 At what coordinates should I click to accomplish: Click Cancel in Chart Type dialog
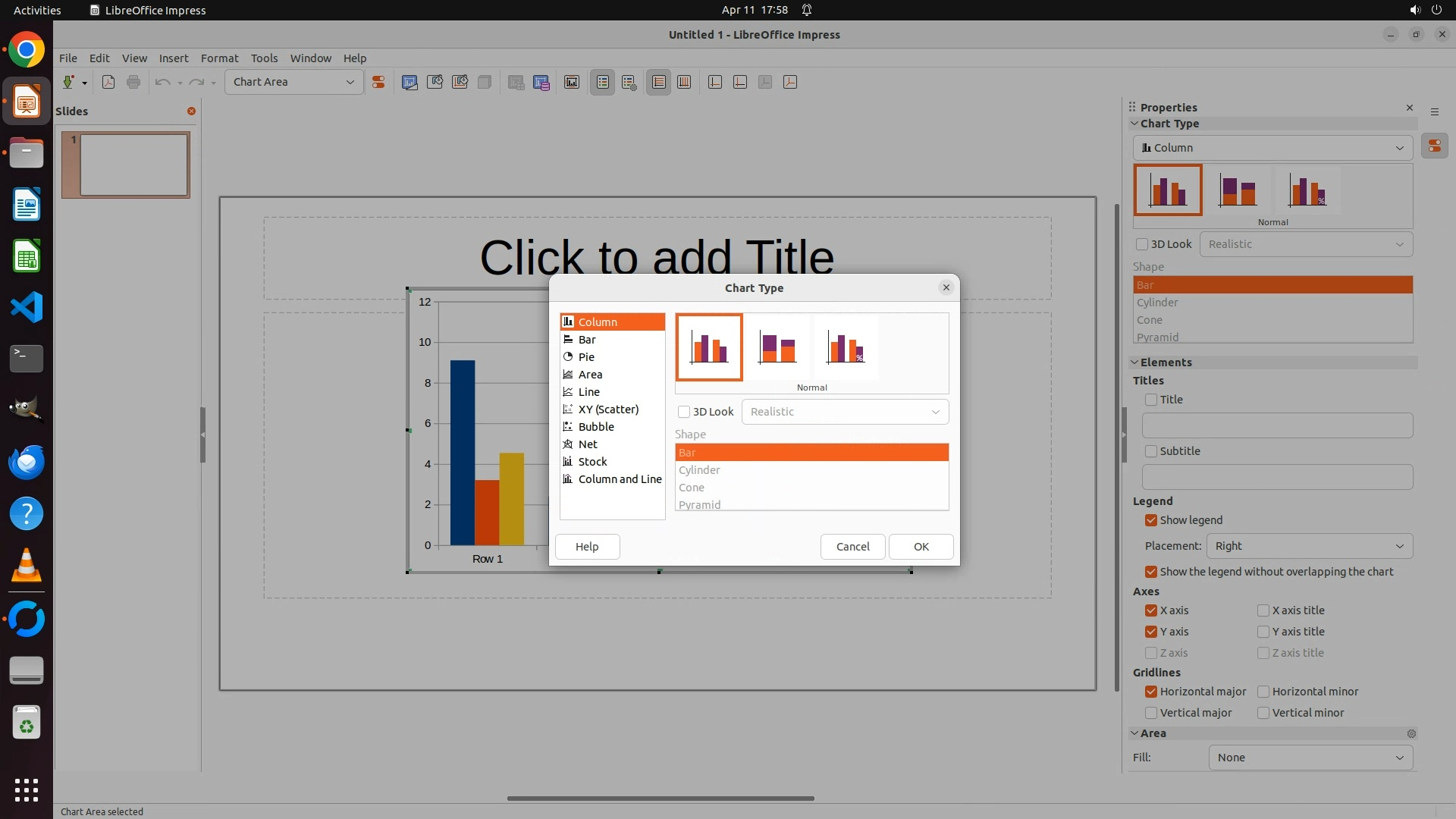[x=852, y=547]
